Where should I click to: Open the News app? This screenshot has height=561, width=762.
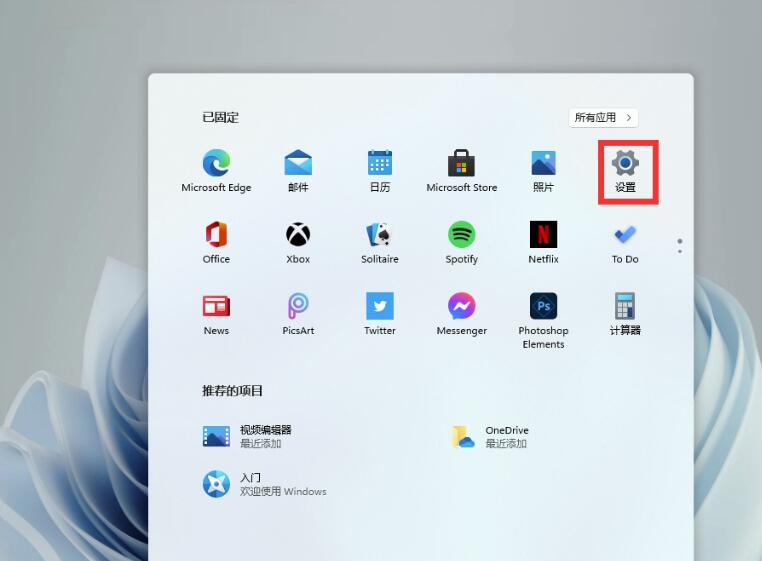coord(216,314)
